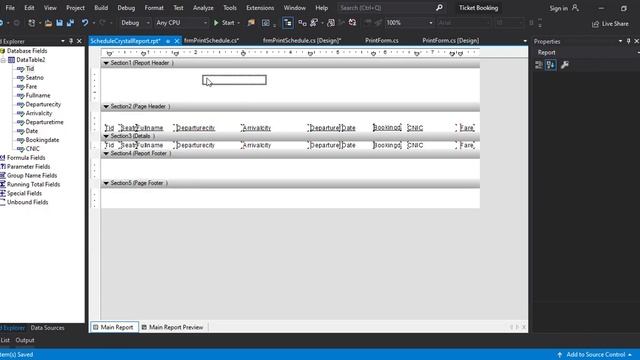Image resolution: width=640 pixels, height=360 pixels.
Task: Open the 100% zoom dropdown
Action: click(409, 23)
